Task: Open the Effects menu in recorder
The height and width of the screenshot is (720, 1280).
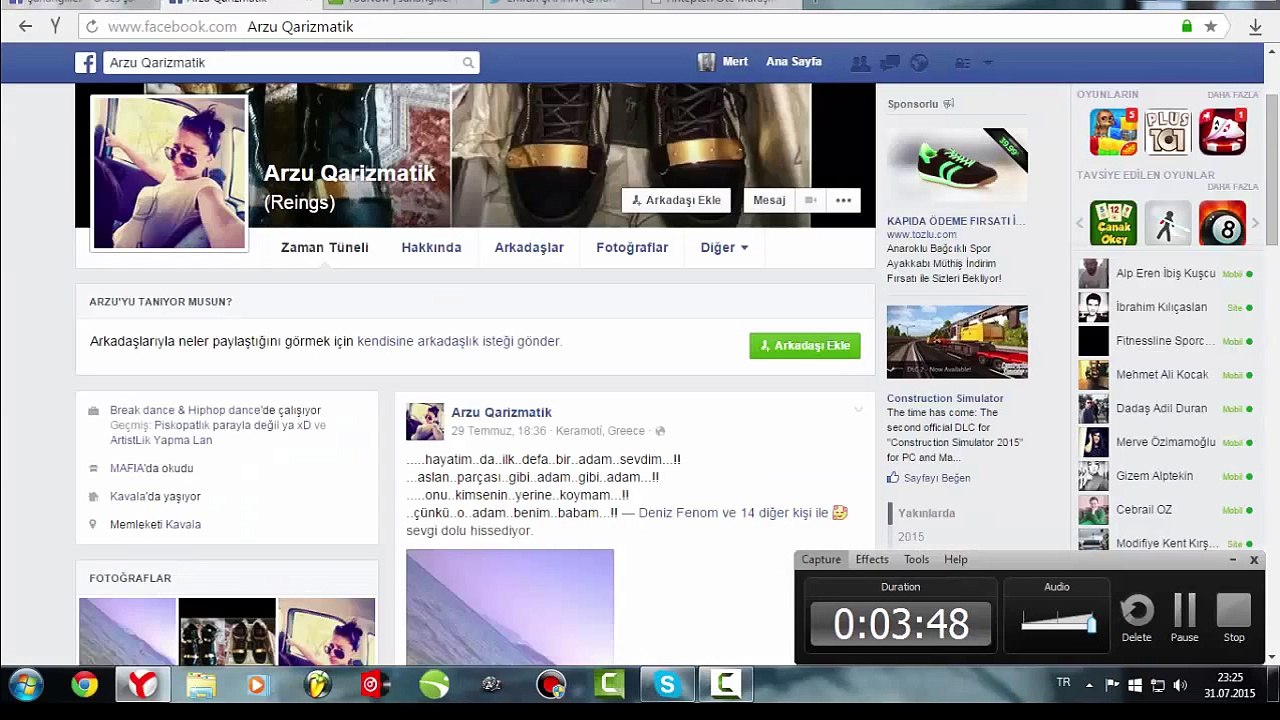Action: click(x=872, y=560)
